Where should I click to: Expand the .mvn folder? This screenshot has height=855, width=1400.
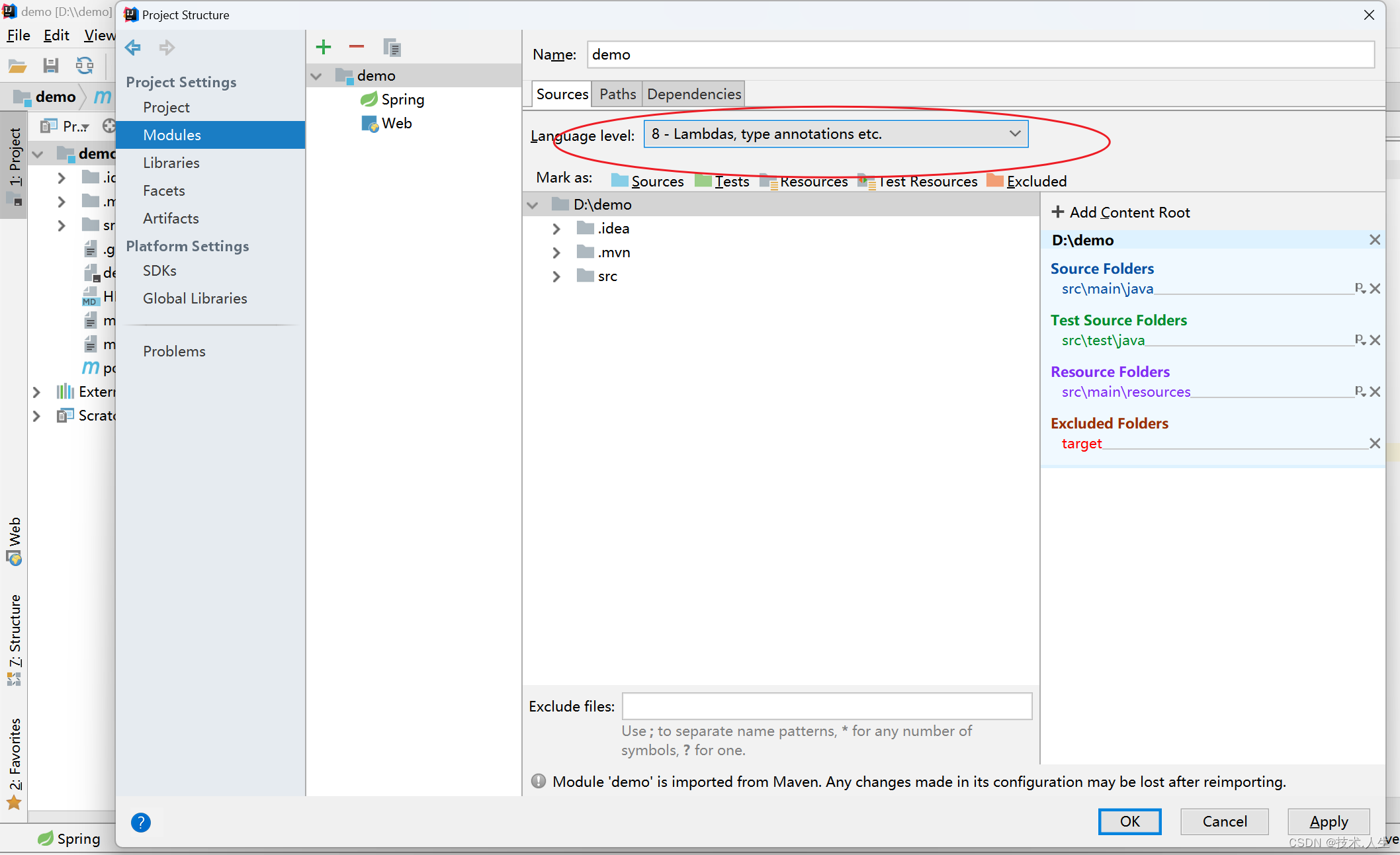556,253
